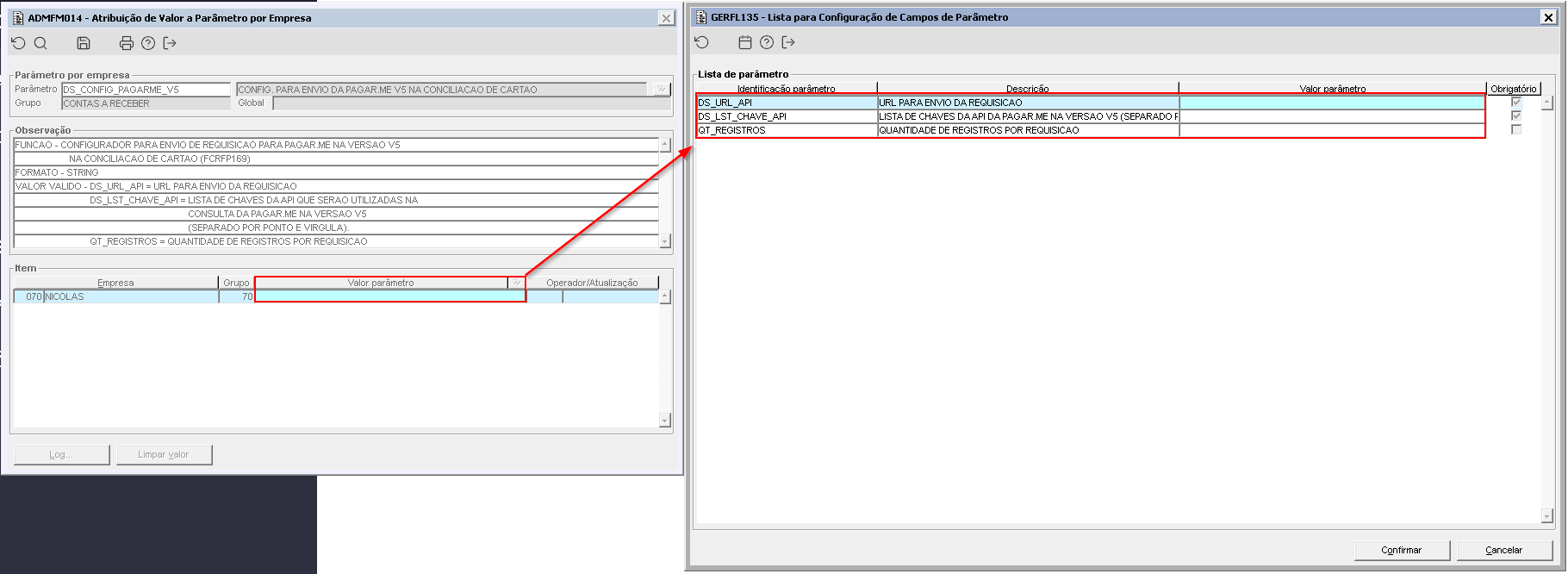Click Valor parâmetro cell for QT_REGISTROS
Image resolution: width=1568 pixels, height=574 pixels.
1332,130
